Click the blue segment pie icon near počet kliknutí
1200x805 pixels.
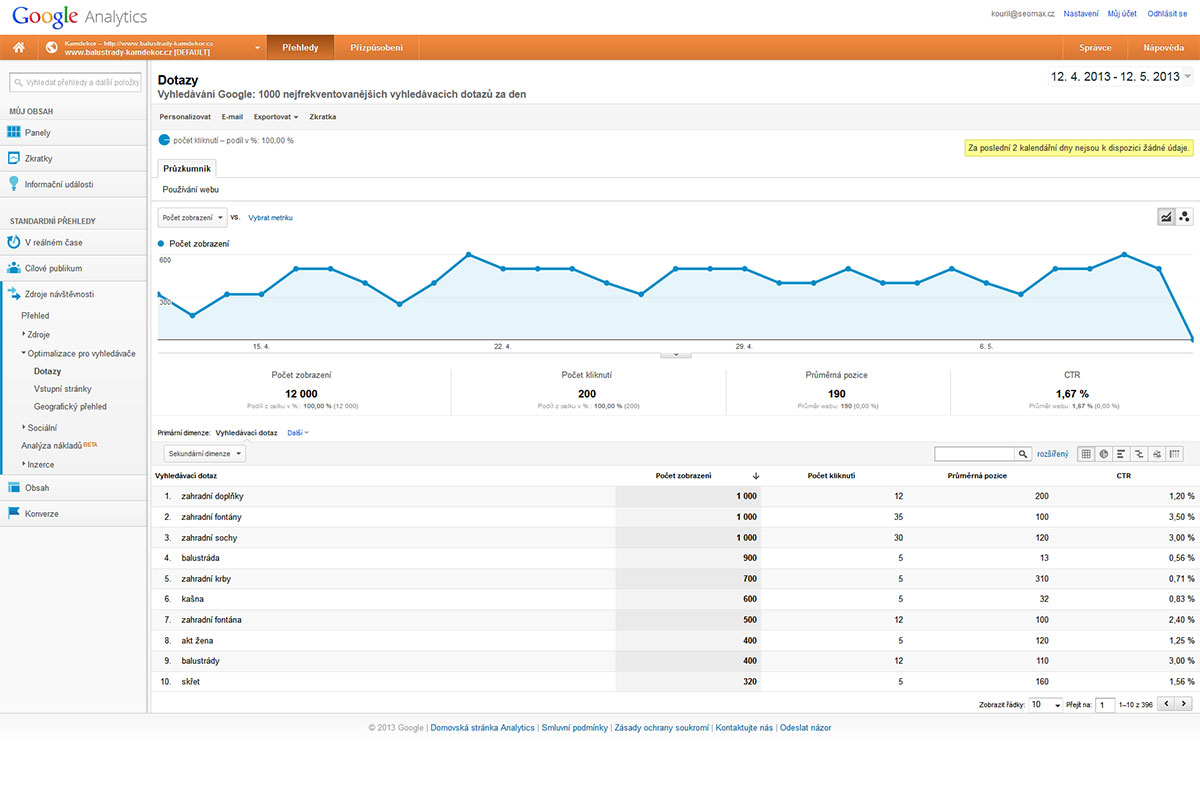point(164,140)
